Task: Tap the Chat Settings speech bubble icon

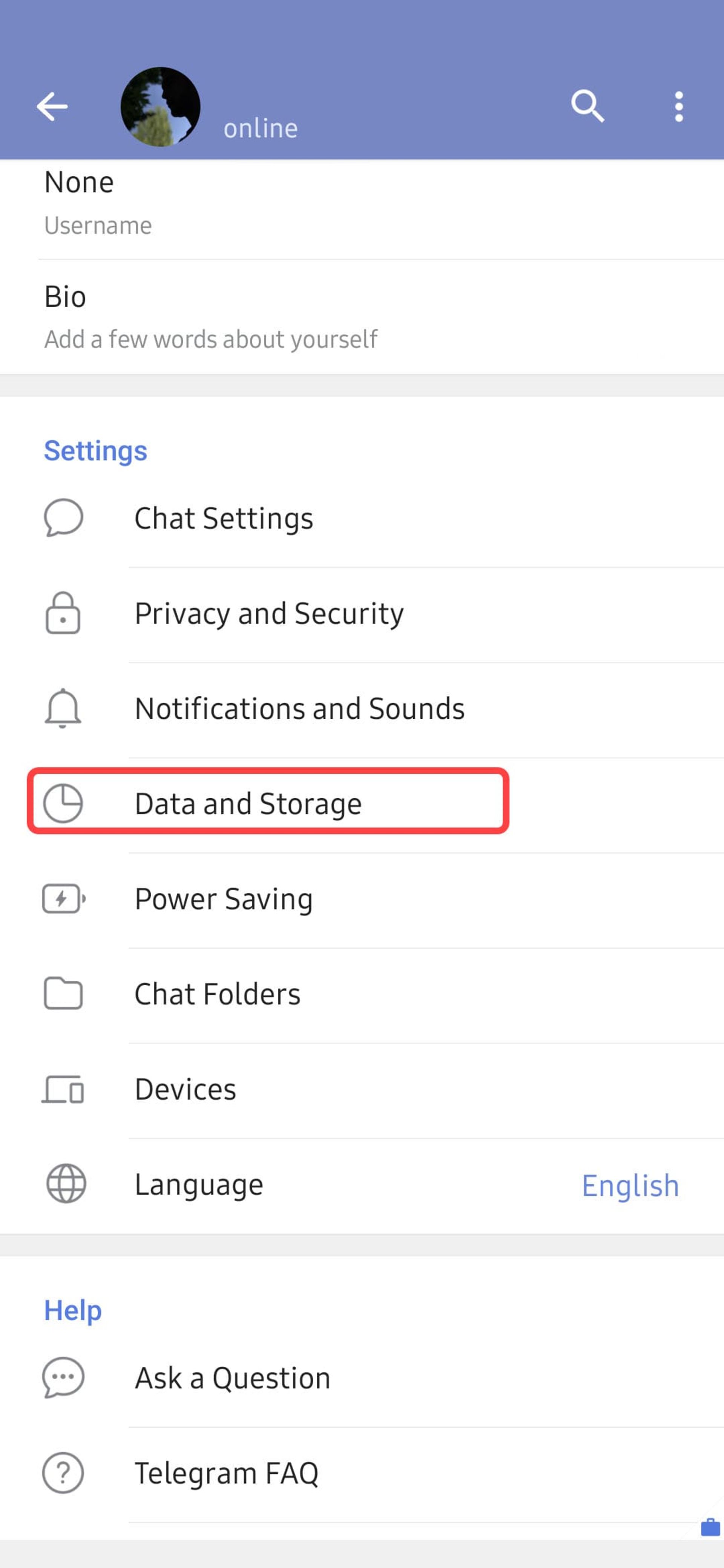Action: [x=63, y=518]
